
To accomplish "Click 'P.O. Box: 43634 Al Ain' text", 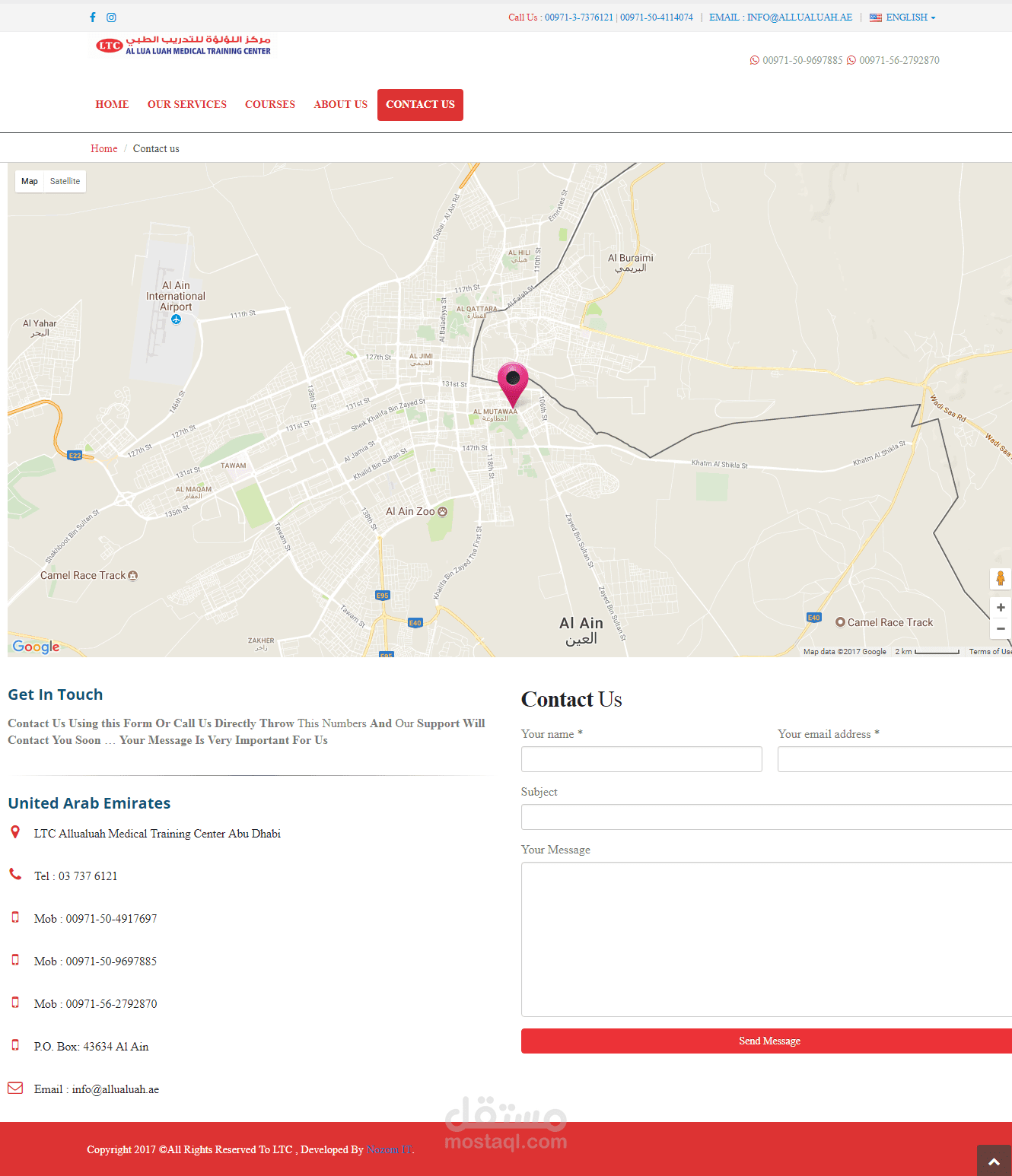I will pyautogui.click(x=91, y=1047).
